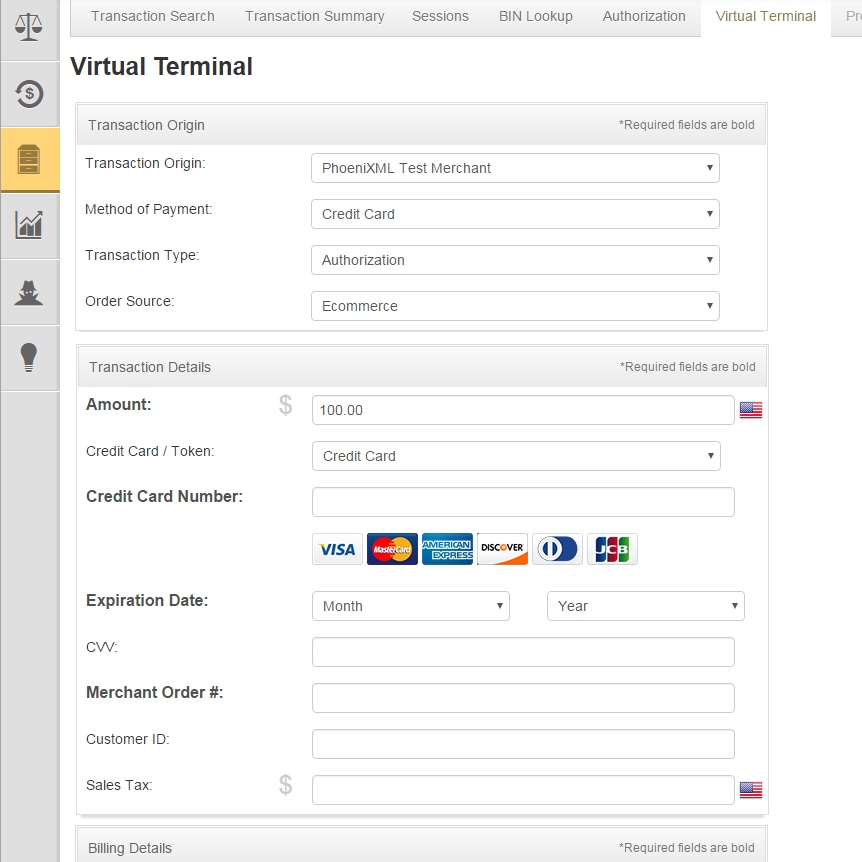Click the Amount input field
Viewport: 862px width, 862px height.
click(523, 410)
